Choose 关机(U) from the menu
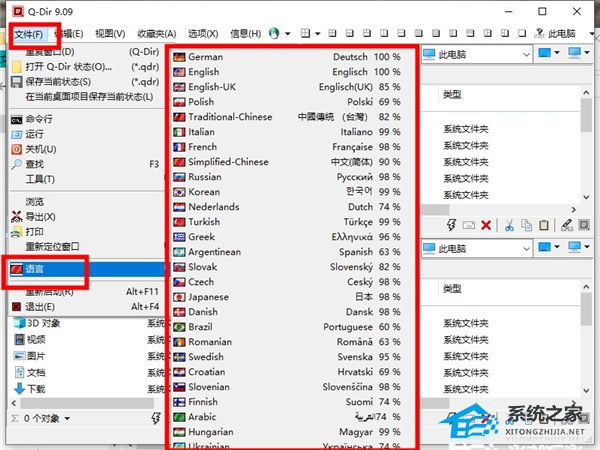Screen dimensions: 600x450 pyautogui.click(x=86, y=149)
